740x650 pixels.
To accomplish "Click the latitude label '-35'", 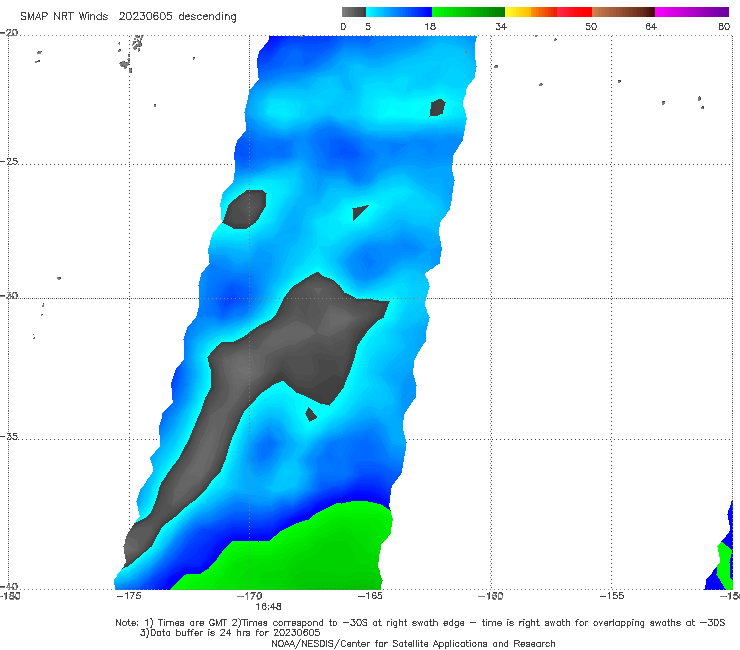I will coord(9,436).
